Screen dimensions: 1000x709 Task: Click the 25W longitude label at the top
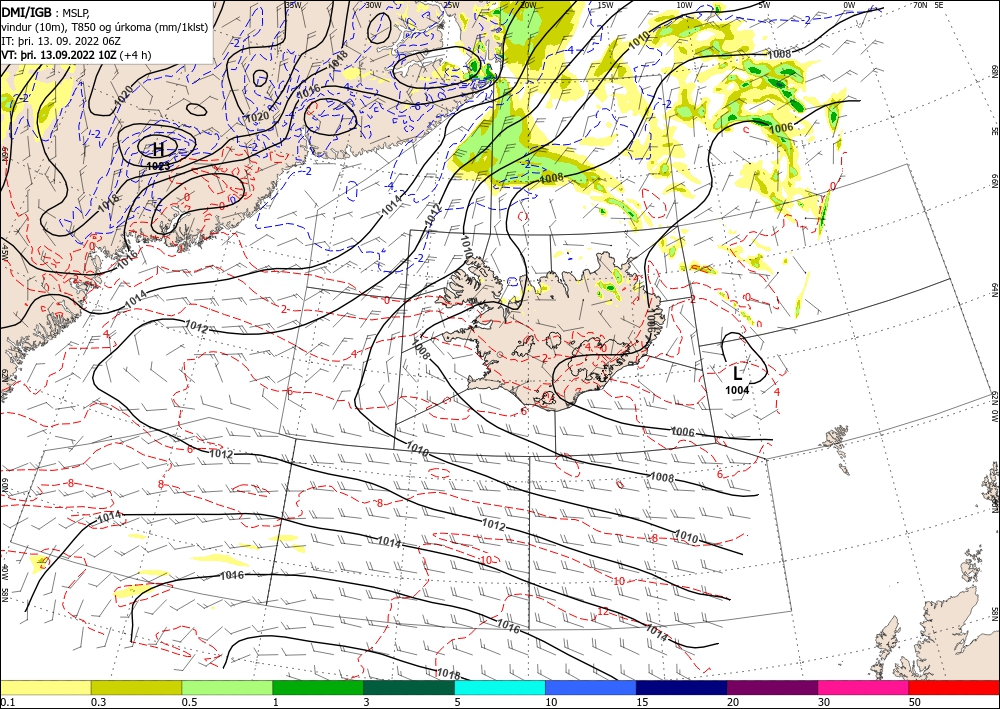(x=450, y=4)
